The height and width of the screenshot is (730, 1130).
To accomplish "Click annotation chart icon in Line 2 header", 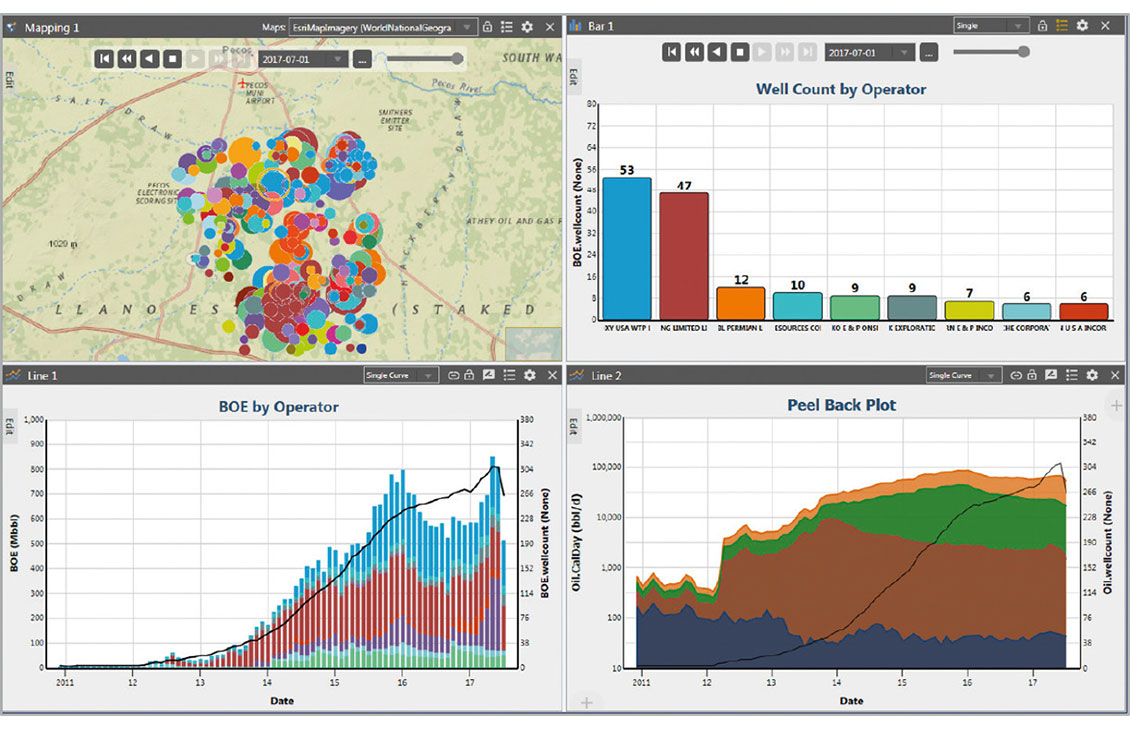I will tap(1051, 375).
